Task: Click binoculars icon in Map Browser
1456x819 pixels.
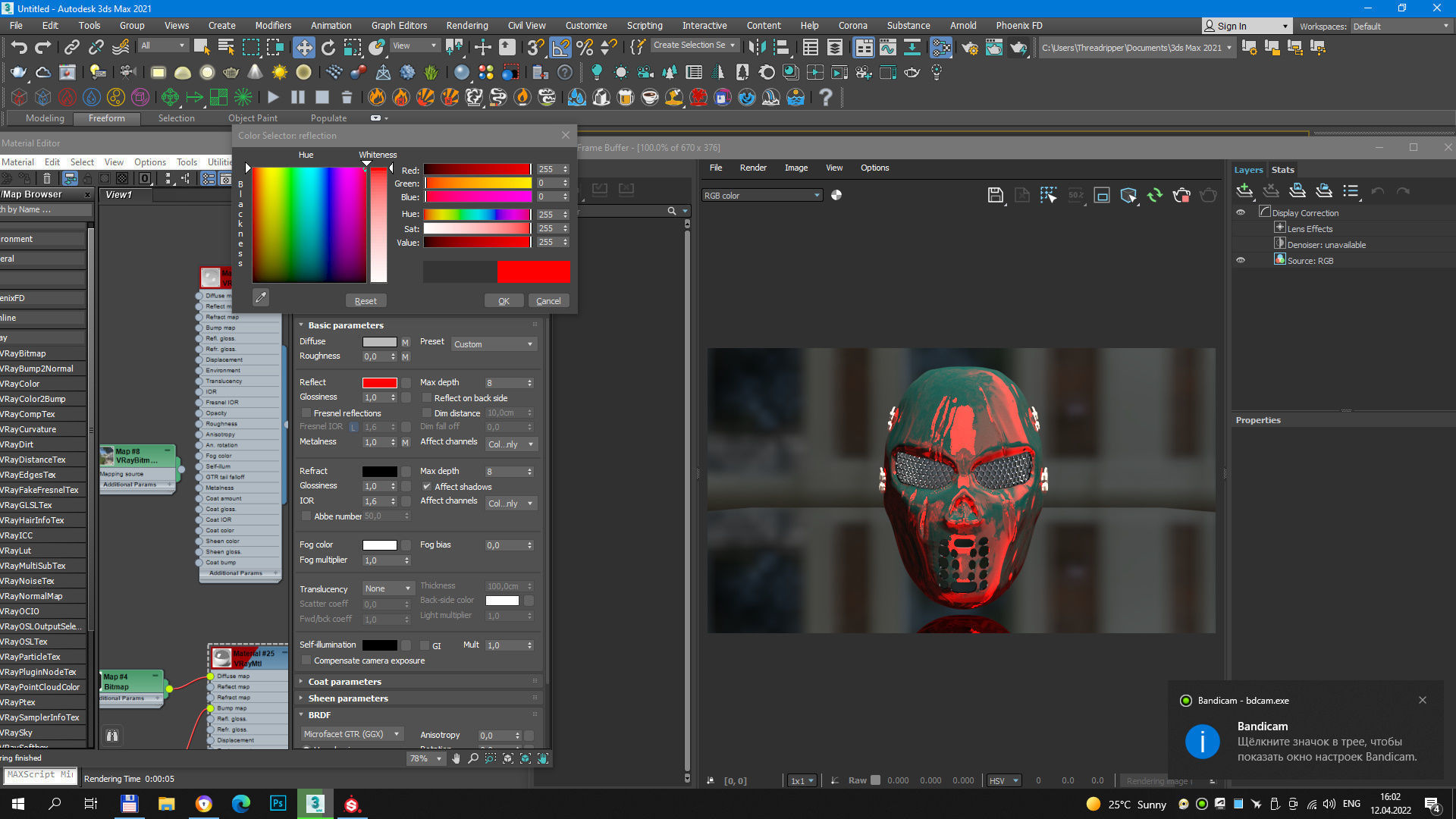Action: 112,736
